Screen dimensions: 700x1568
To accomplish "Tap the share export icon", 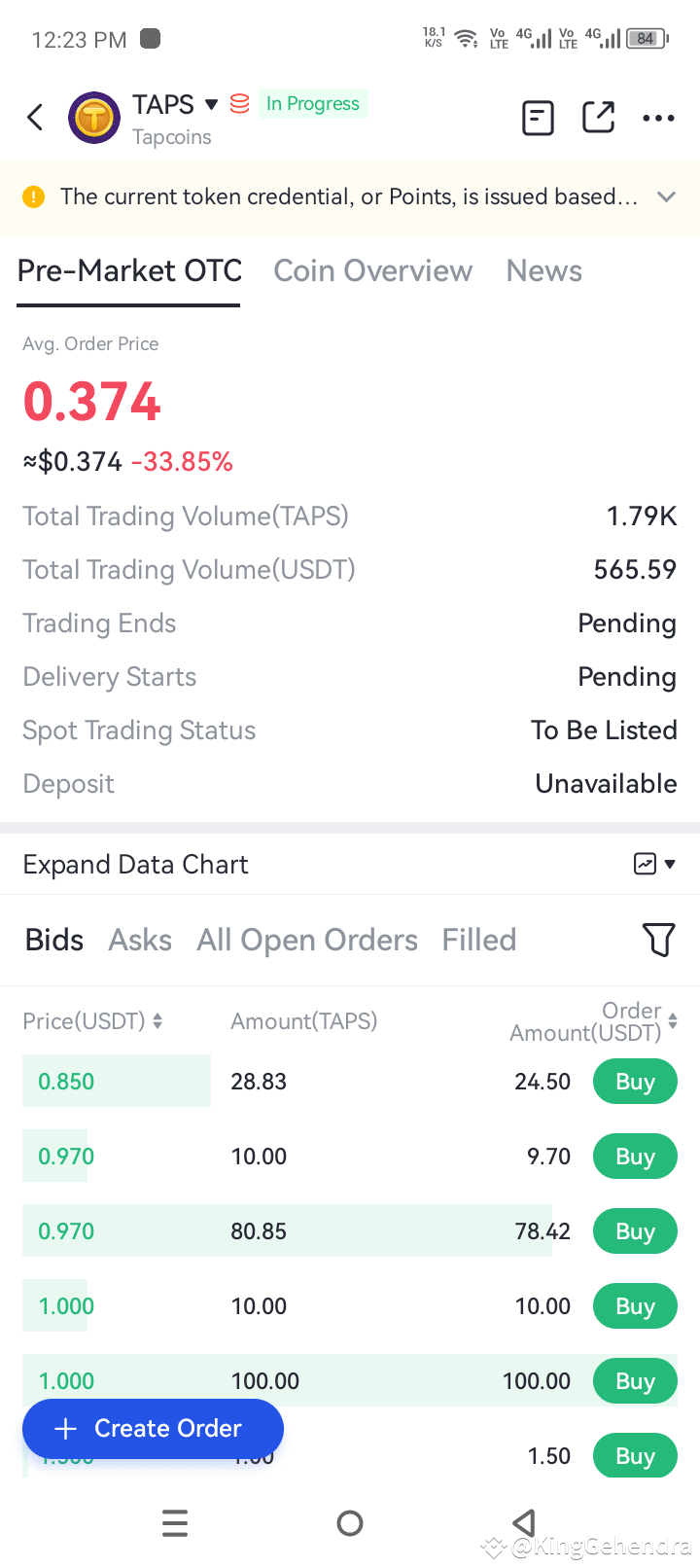I will pyautogui.click(x=598, y=117).
